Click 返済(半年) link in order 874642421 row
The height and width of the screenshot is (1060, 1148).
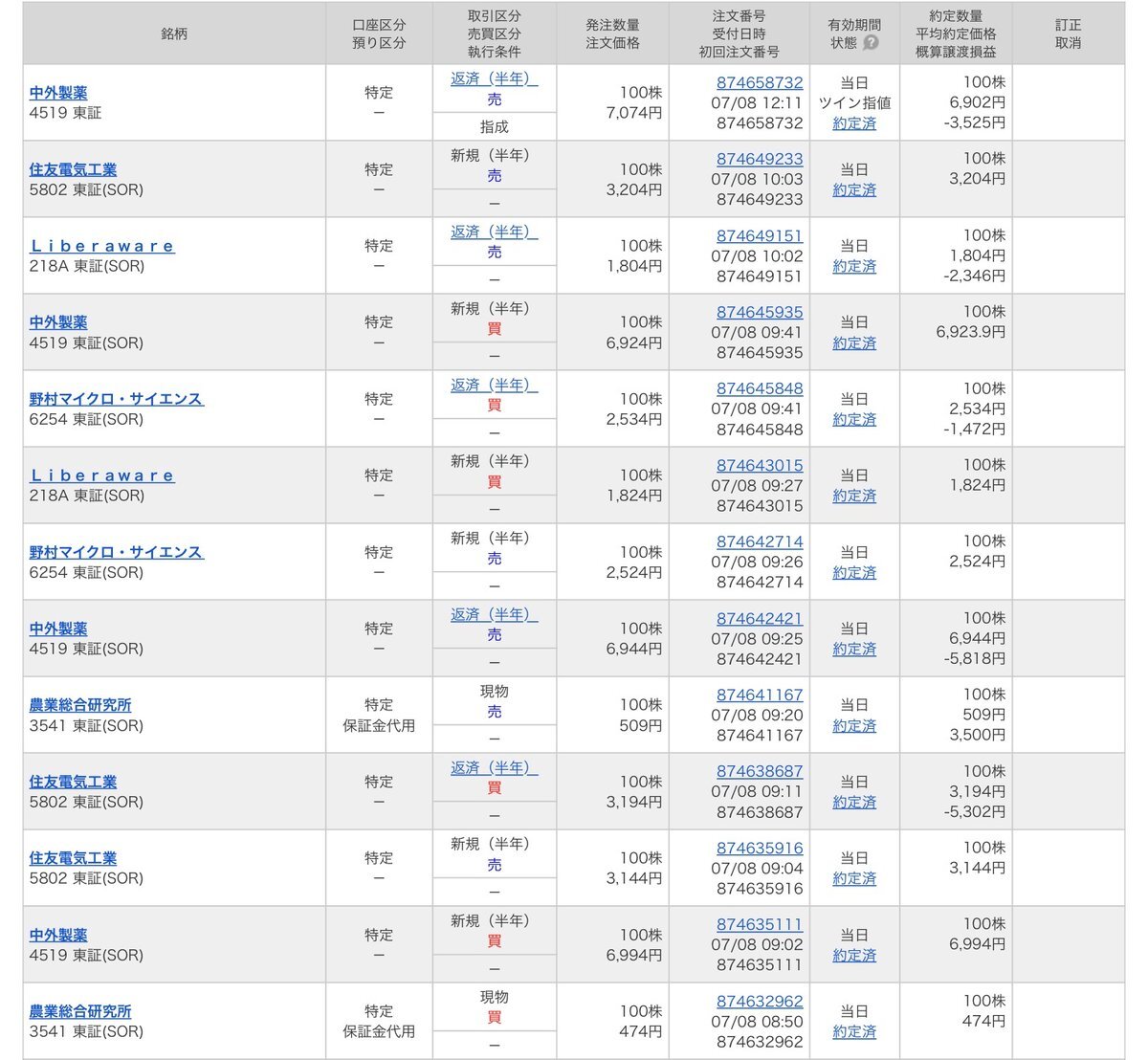(x=494, y=614)
